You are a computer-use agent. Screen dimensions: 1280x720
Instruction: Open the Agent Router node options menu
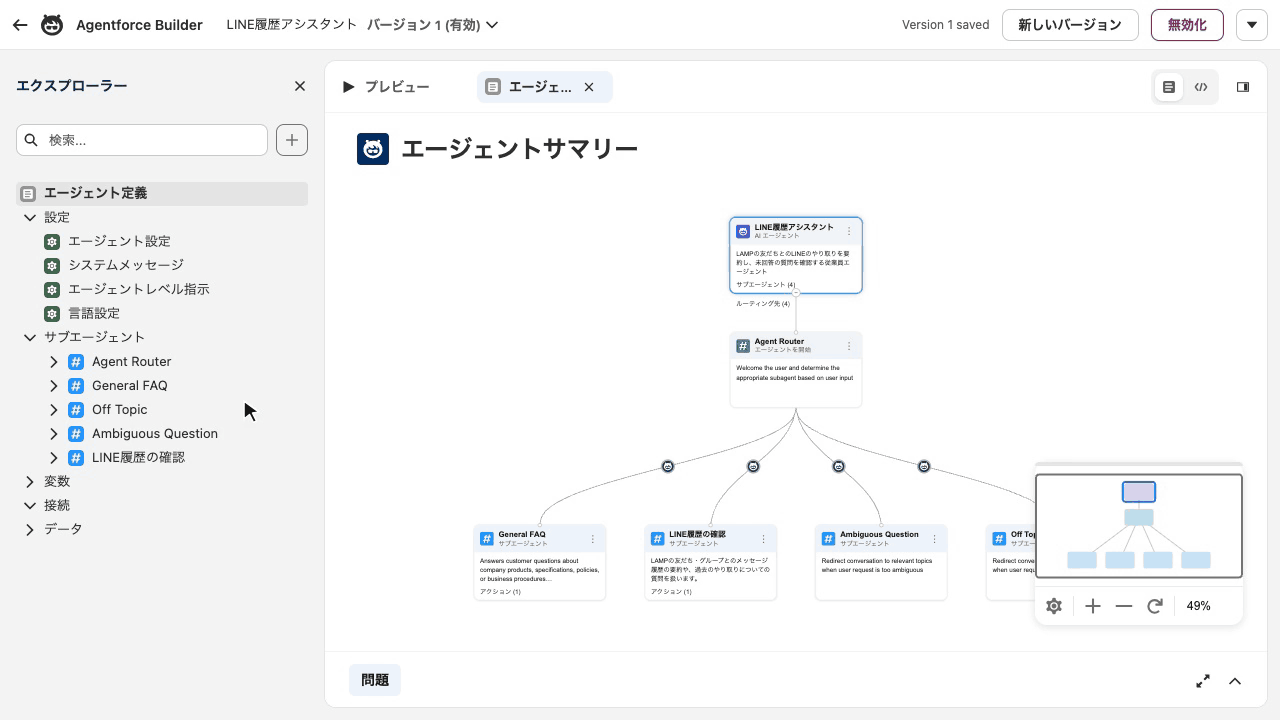[849, 346]
